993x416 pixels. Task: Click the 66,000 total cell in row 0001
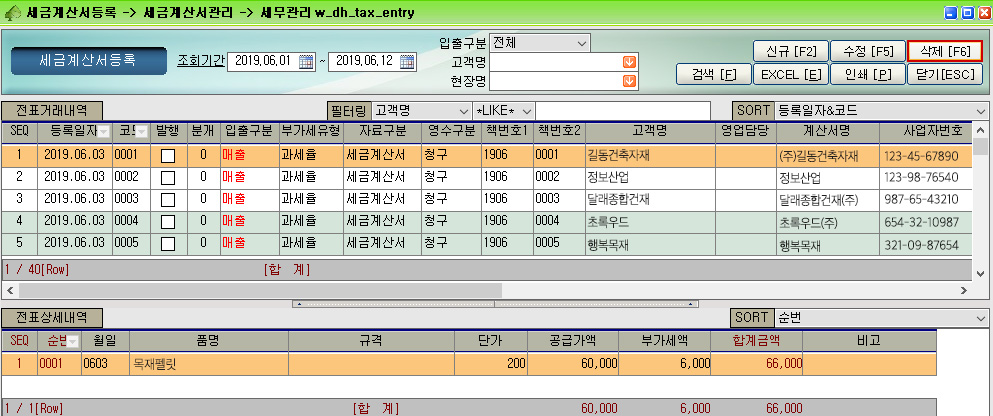pyautogui.click(x=756, y=364)
